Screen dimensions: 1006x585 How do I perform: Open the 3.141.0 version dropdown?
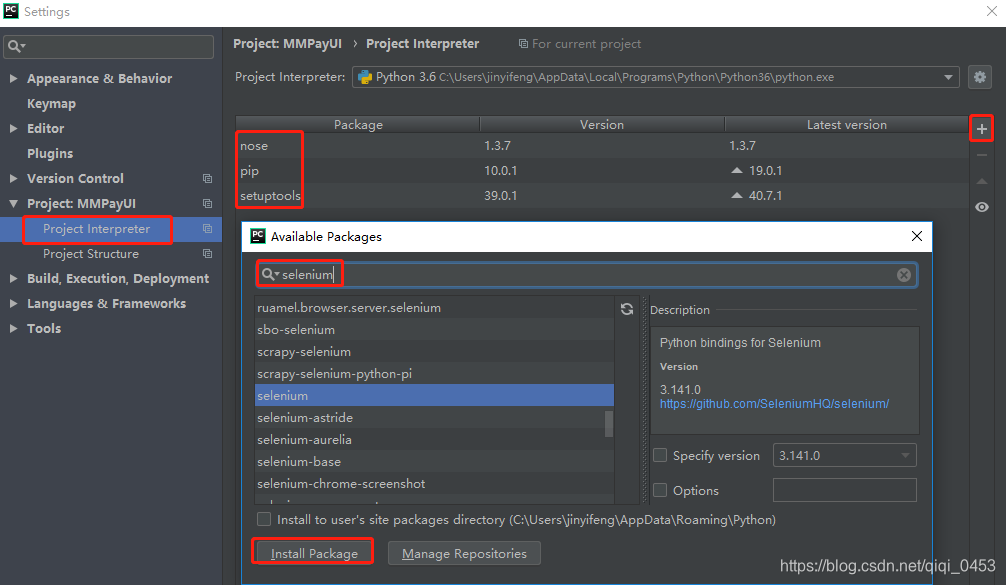(905, 455)
